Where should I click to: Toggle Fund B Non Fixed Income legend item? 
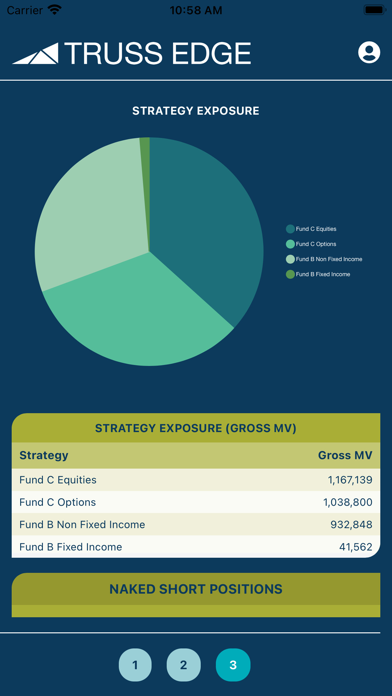[324, 259]
